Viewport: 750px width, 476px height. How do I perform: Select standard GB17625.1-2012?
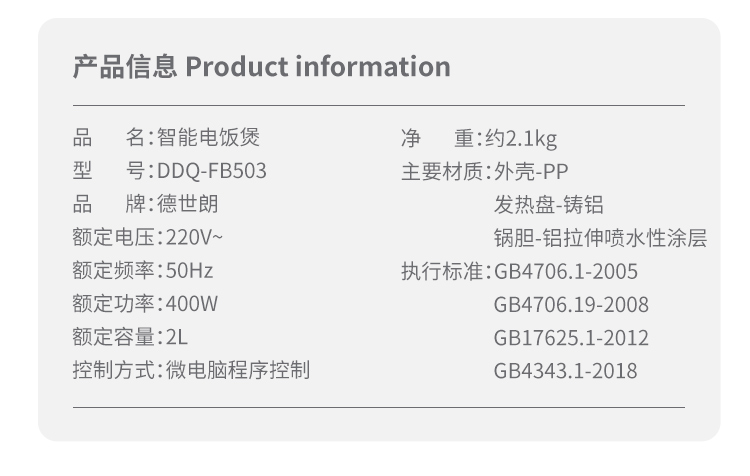click(x=571, y=338)
